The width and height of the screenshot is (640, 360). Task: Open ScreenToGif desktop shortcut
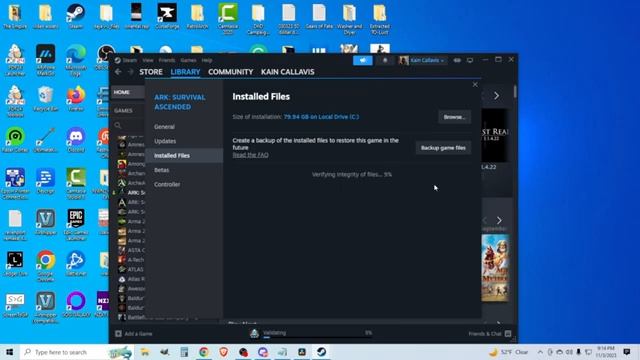15,305
